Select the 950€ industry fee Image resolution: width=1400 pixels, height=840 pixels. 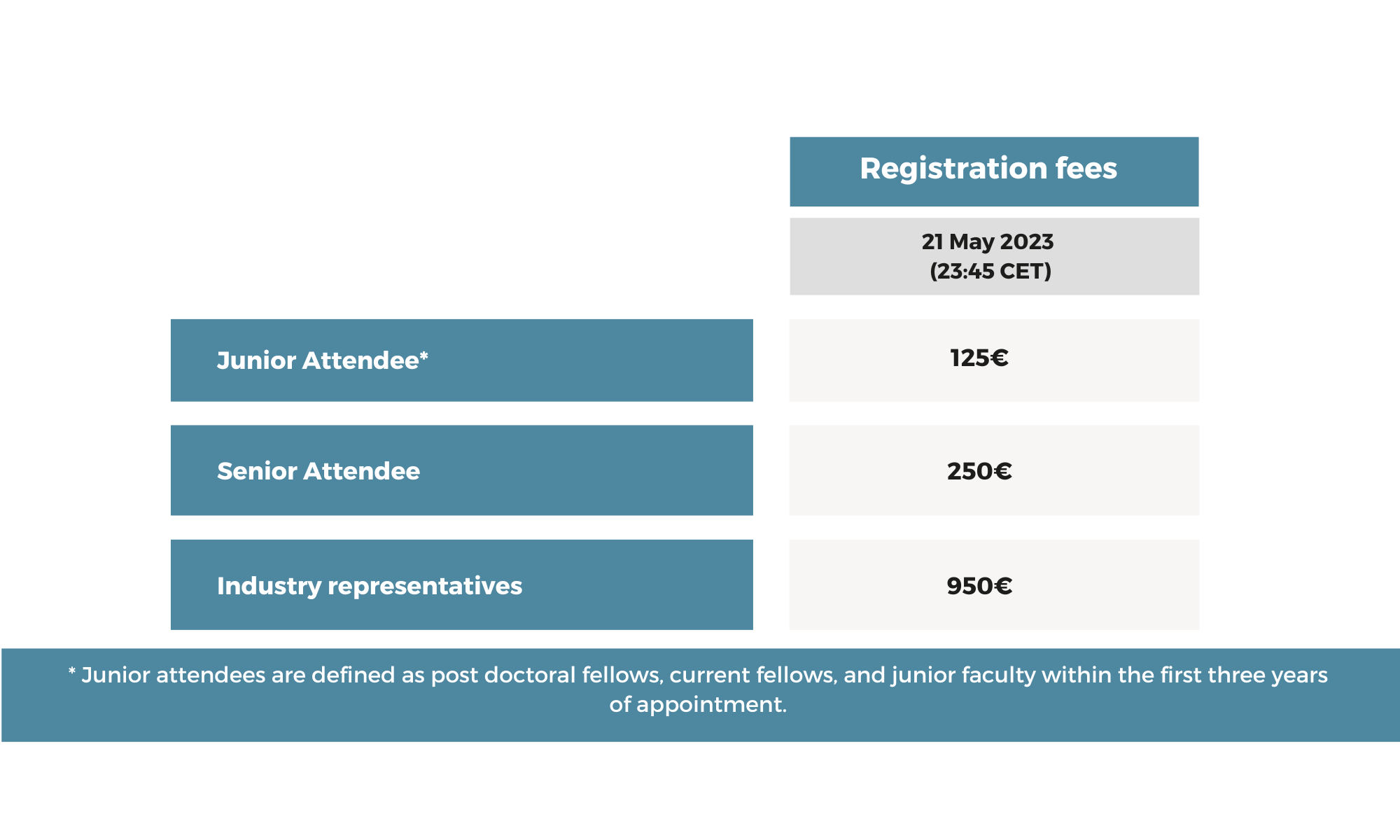pyautogui.click(x=979, y=586)
